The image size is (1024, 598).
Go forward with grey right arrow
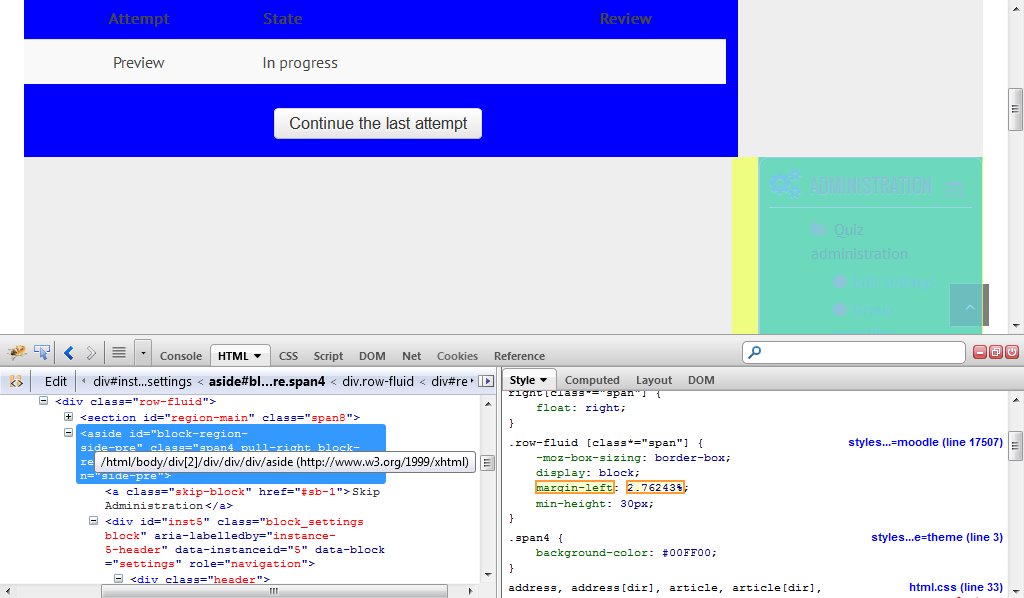click(x=91, y=353)
